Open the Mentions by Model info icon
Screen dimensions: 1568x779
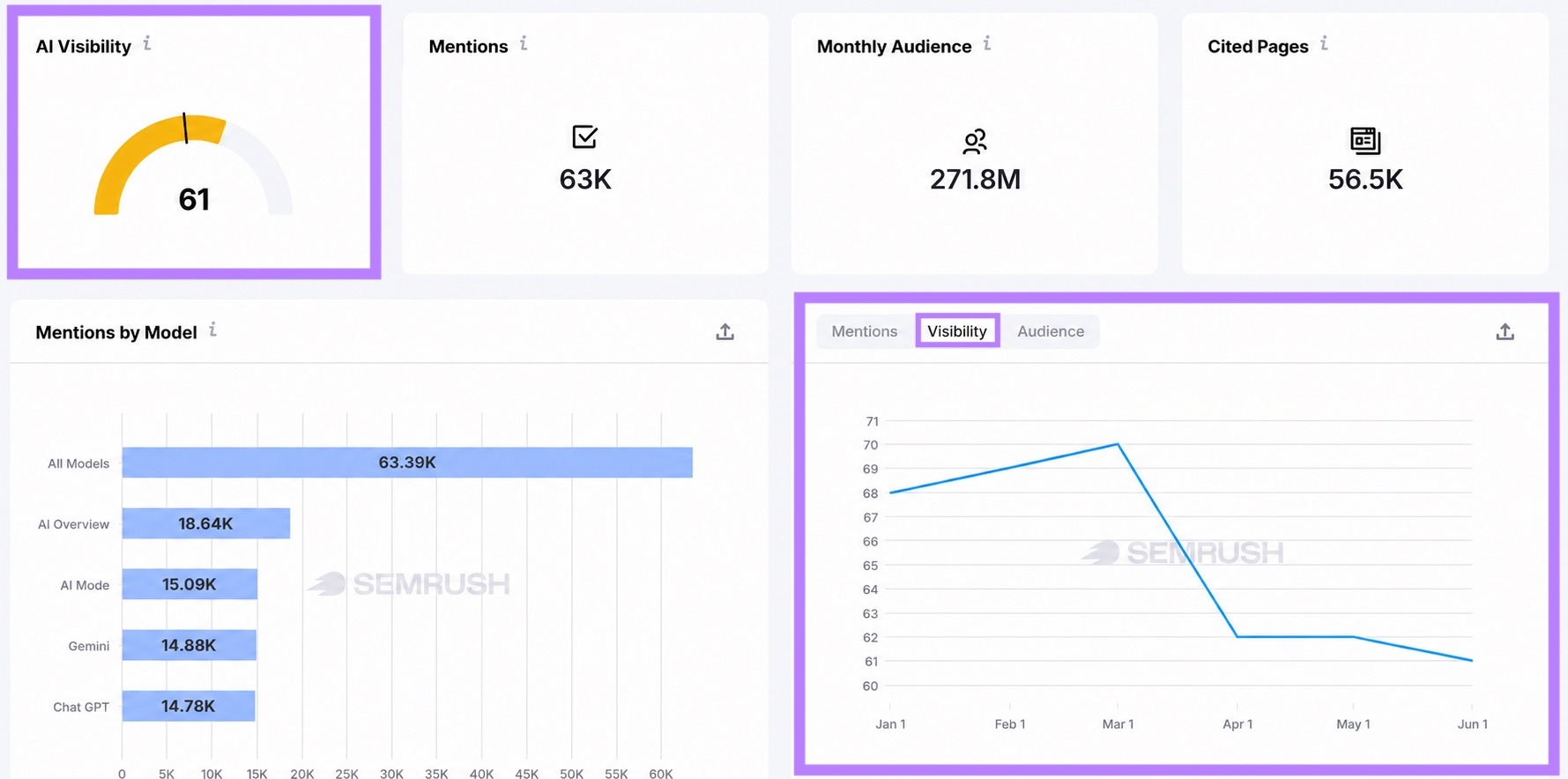(212, 330)
